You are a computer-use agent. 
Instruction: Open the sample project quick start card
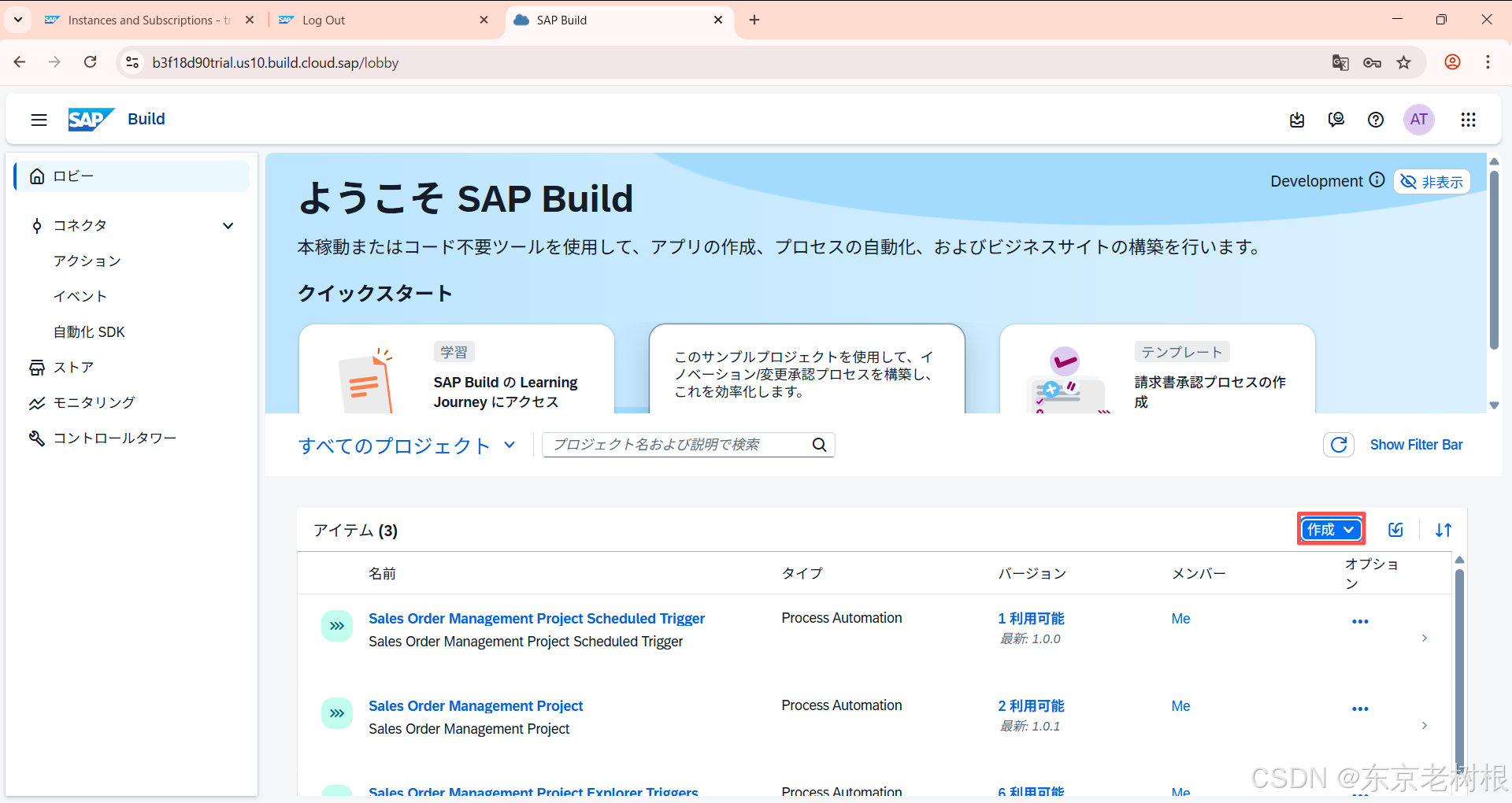pos(807,368)
